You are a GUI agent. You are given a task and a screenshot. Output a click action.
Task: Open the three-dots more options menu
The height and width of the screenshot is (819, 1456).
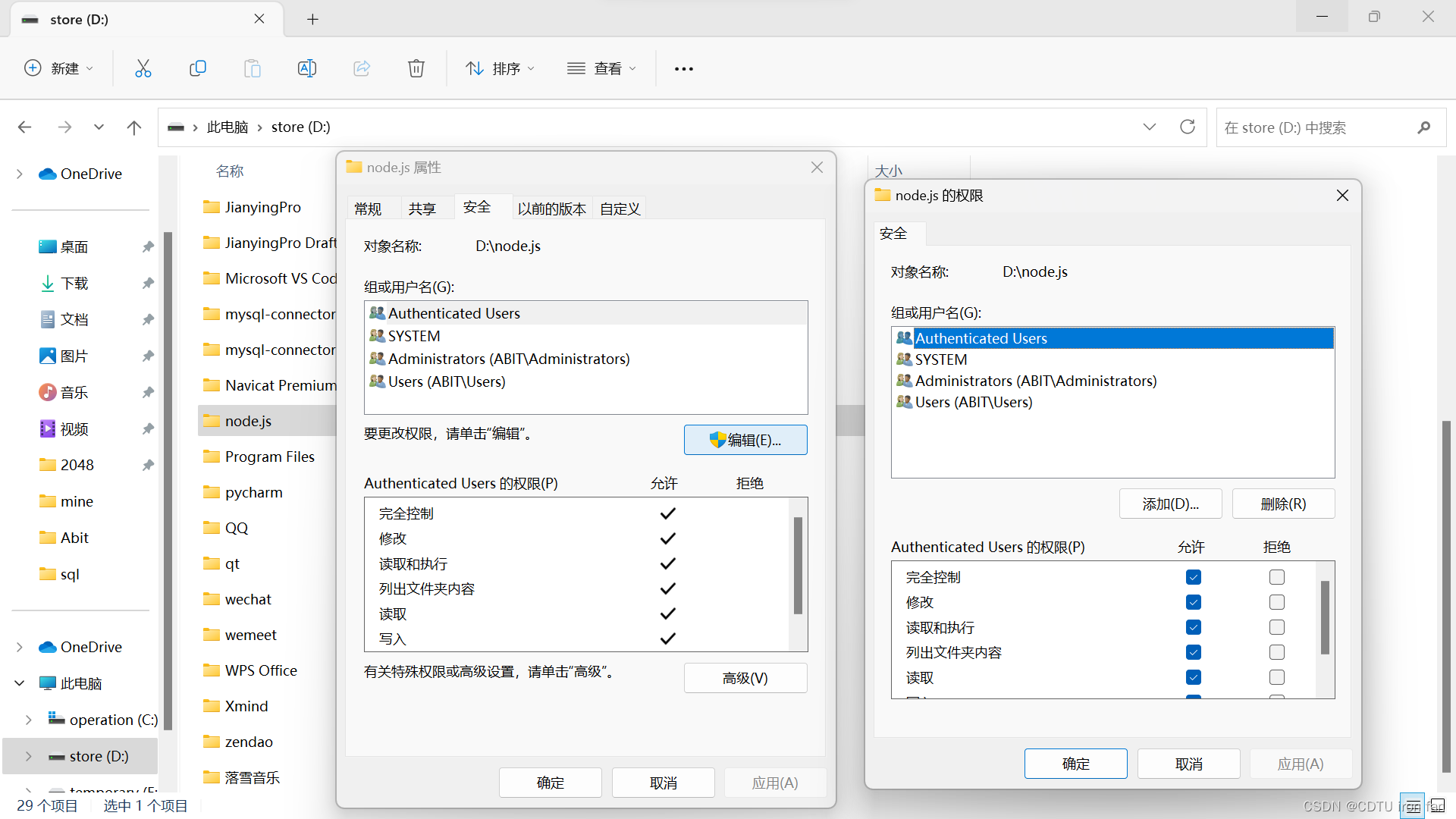click(684, 69)
